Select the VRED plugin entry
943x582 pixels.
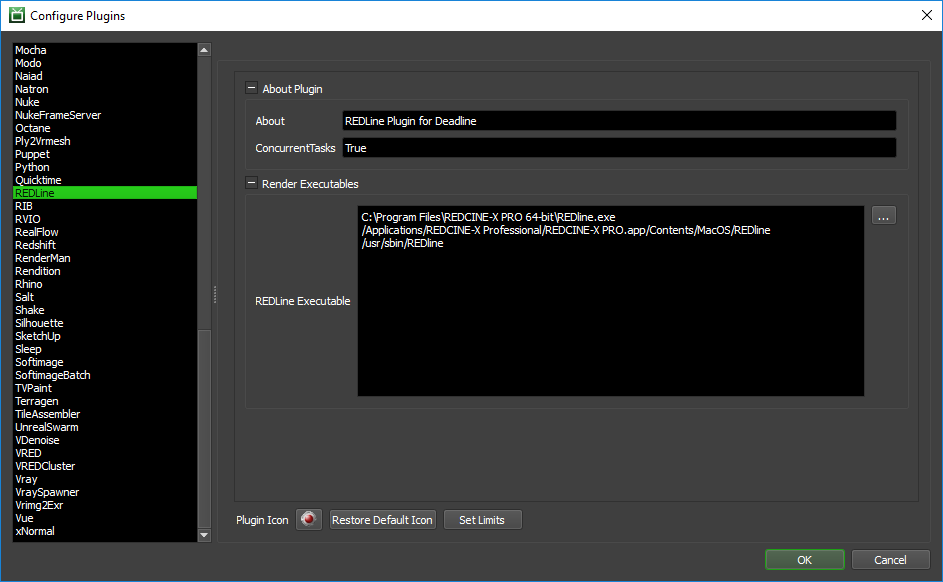(105, 453)
